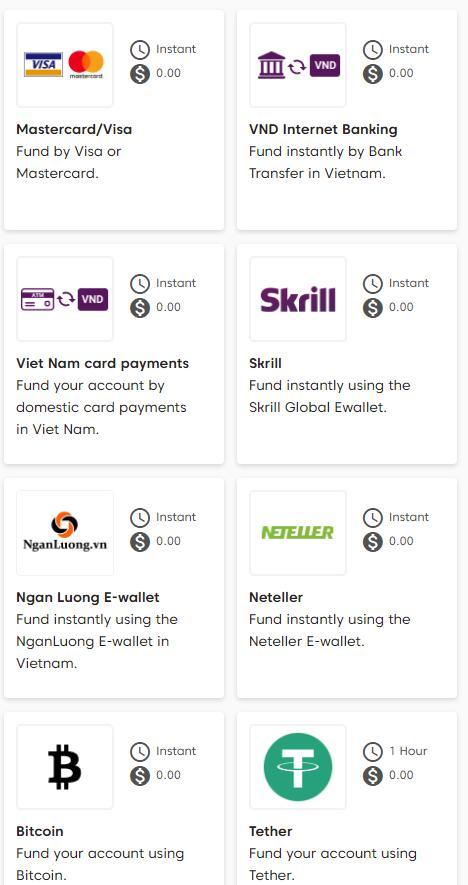Select the black Bitcoin symbol

click(65, 767)
